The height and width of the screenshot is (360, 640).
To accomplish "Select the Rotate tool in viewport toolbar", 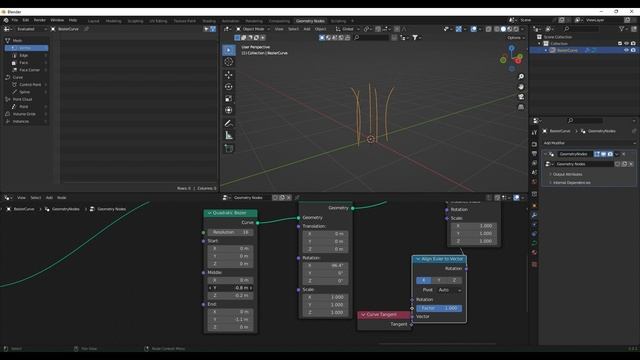I will 229,87.
